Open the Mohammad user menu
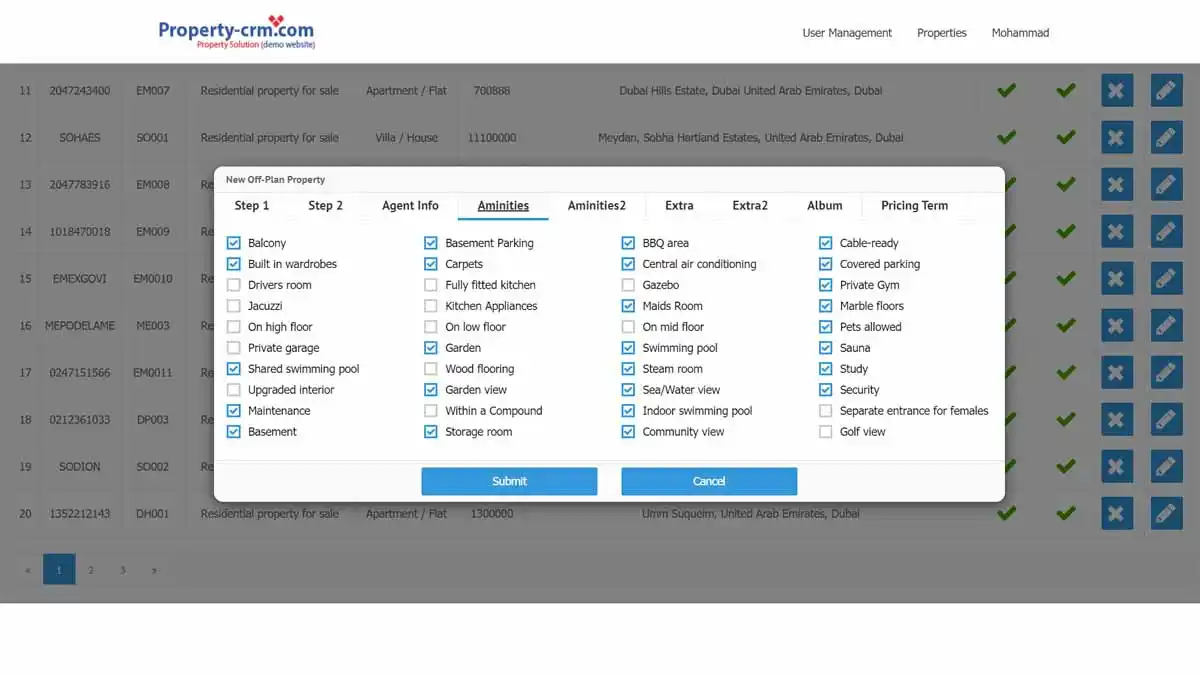 (x=1020, y=33)
